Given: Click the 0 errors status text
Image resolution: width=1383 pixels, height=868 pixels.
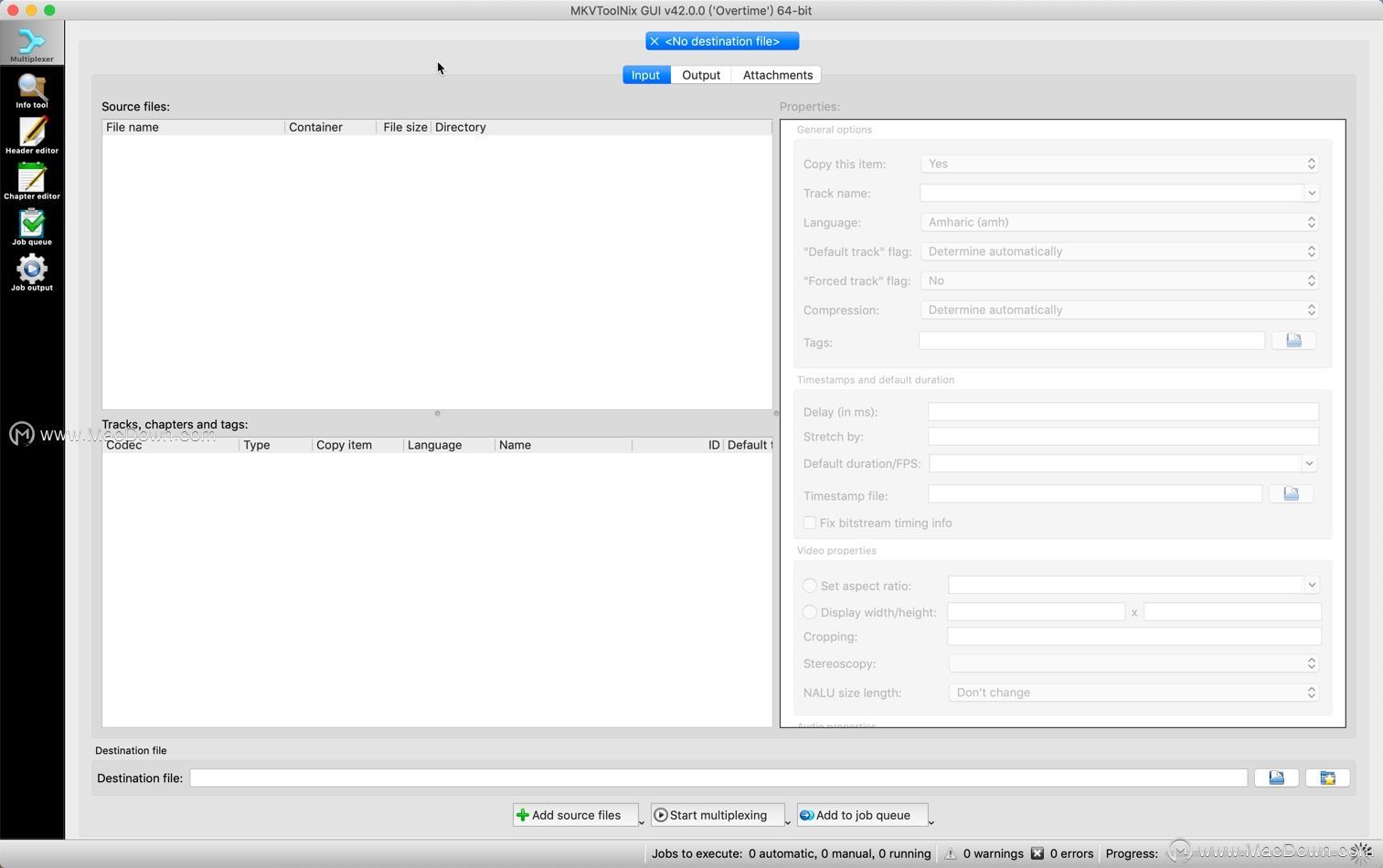Looking at the screenshot, I should pyautogui.click(x=1071, y=853).
